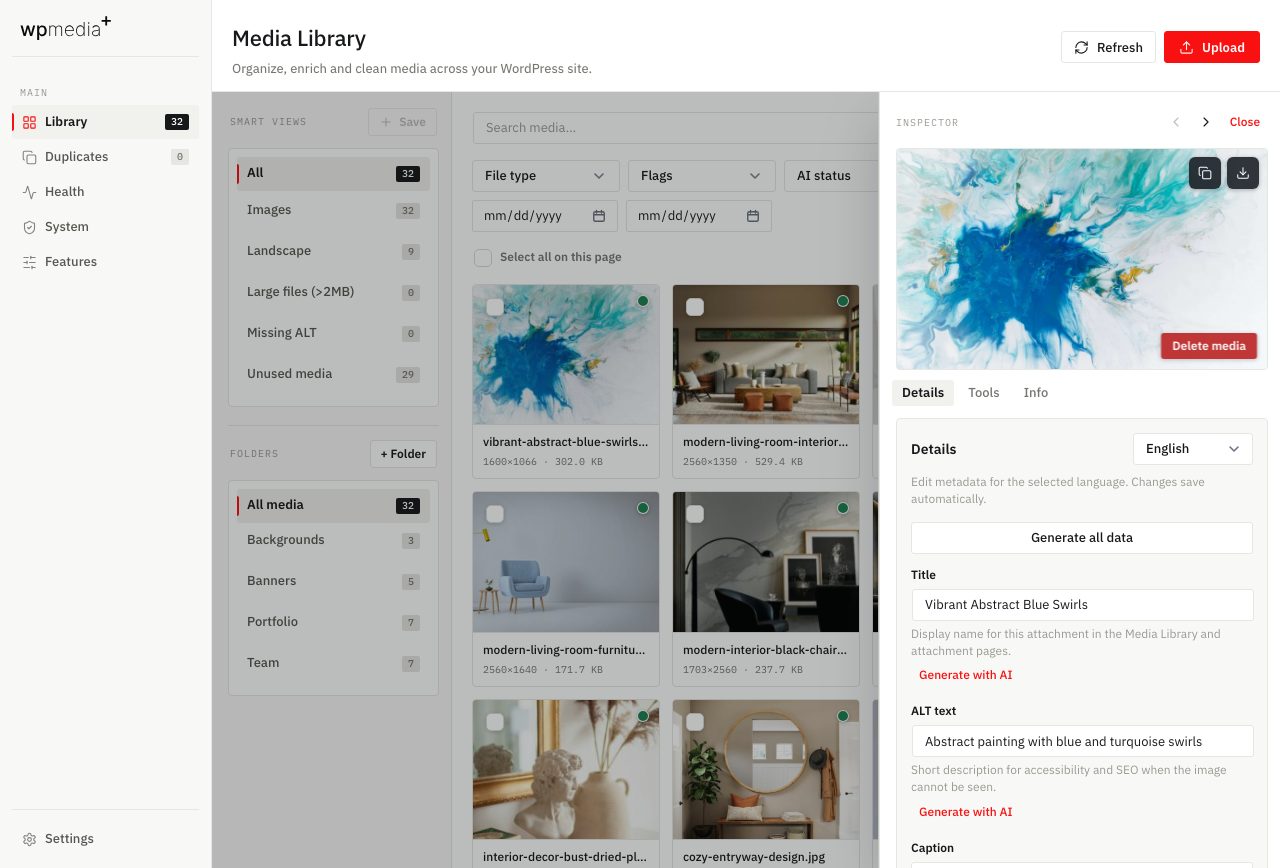Open the calendar icon of the first date field
This screenshot has height=868, width=1280.
coord(599,216)
